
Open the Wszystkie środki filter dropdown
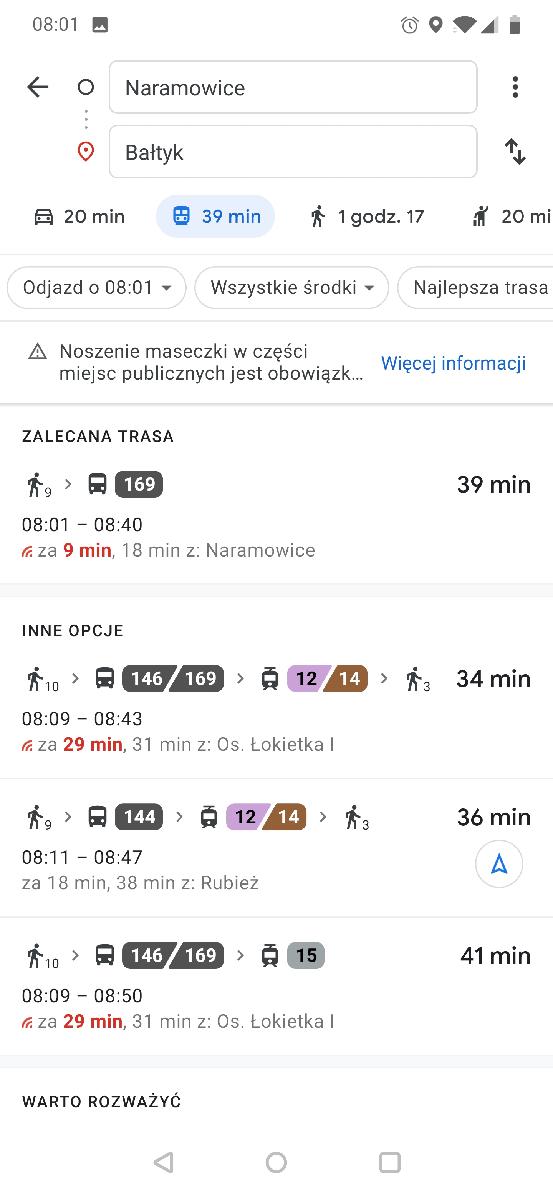click(292, 288)
